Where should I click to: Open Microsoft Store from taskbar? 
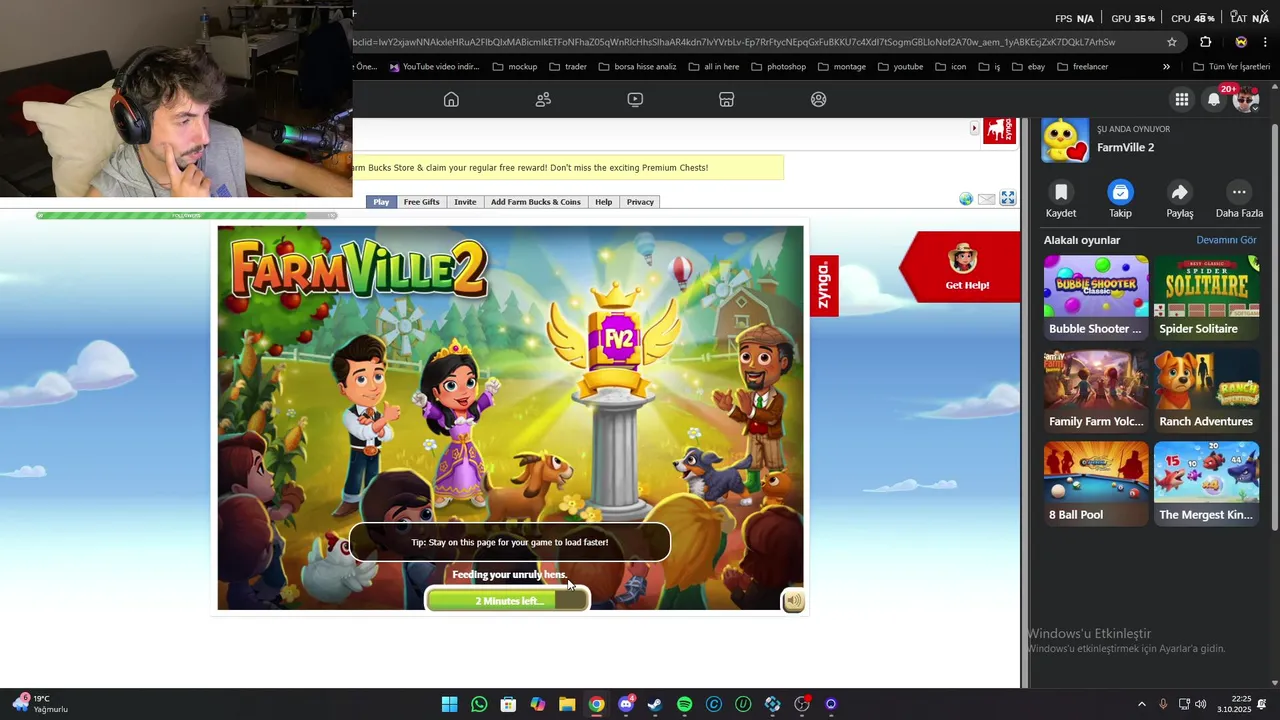click(508, 704)
